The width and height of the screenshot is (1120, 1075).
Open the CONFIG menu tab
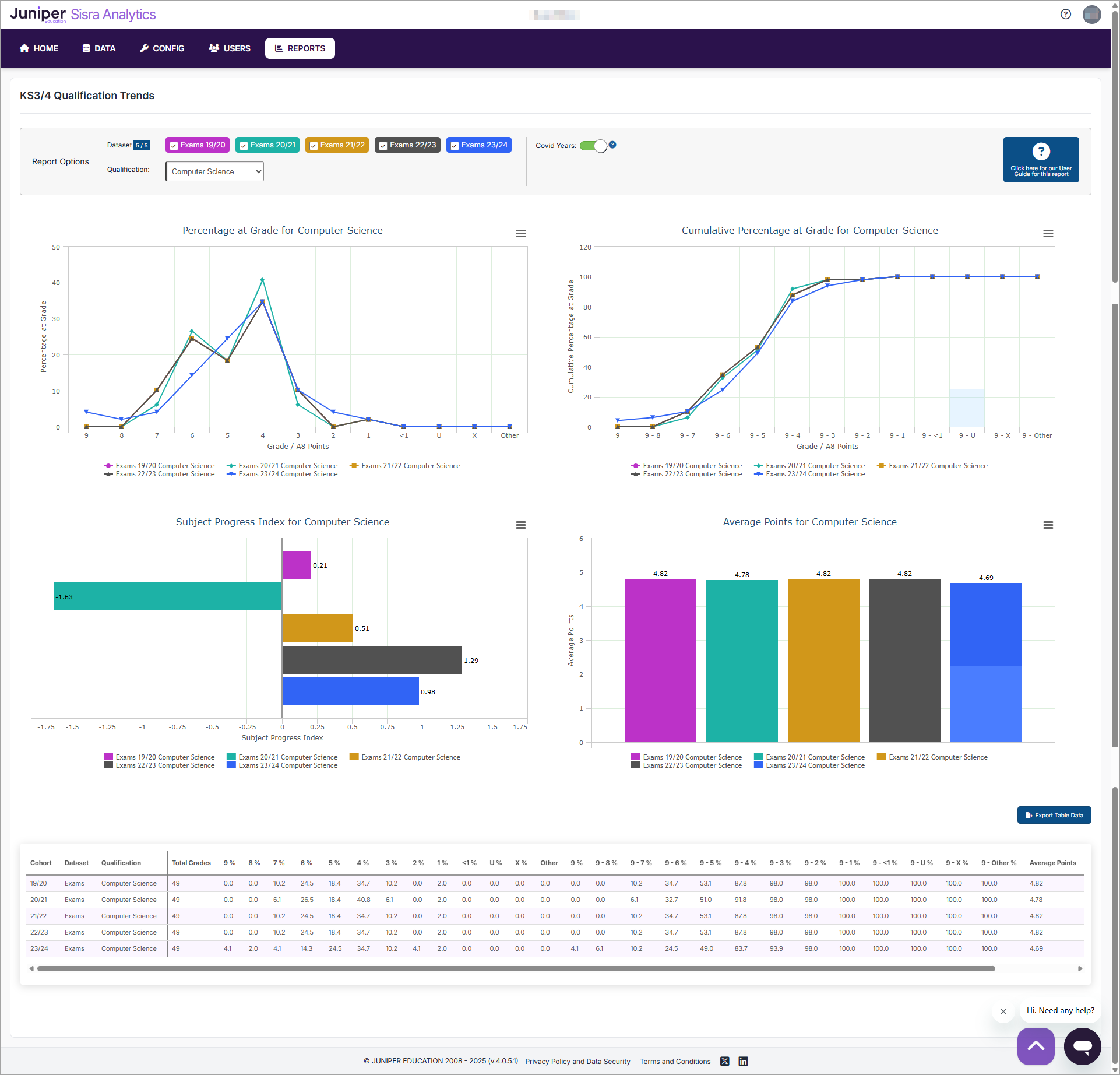(162, 48)
